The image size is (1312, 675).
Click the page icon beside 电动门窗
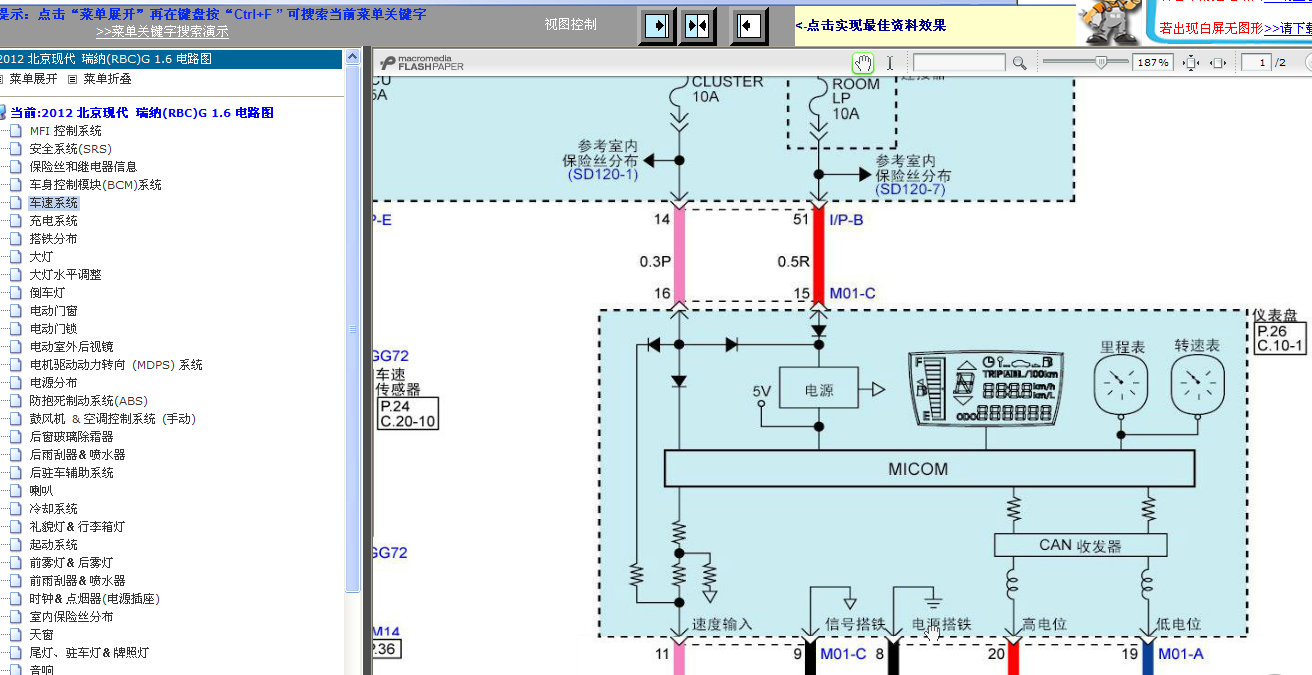(x=15, y=311)
